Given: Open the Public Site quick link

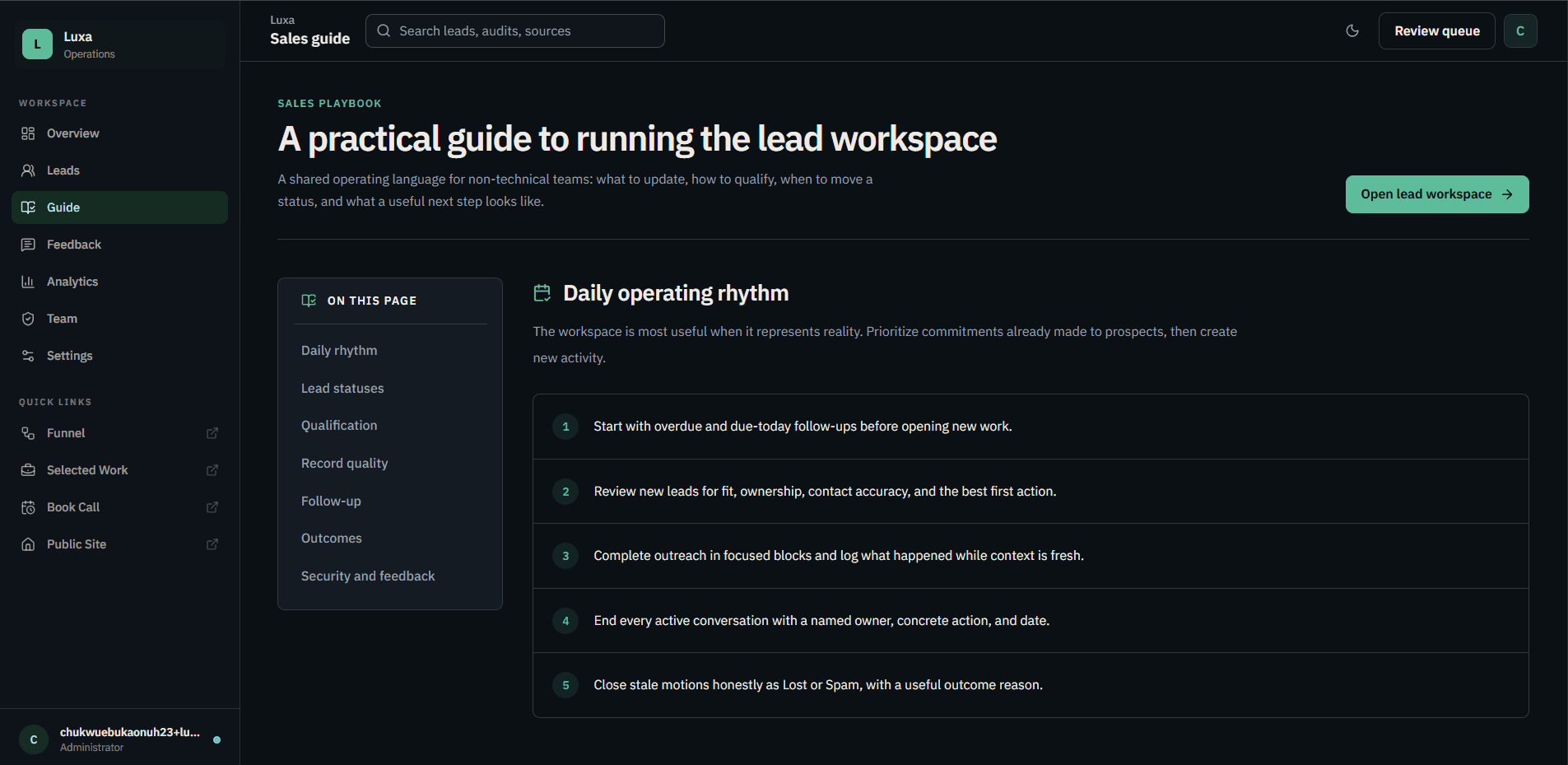Looking at the screenshot, I should [x=119, y=544].
